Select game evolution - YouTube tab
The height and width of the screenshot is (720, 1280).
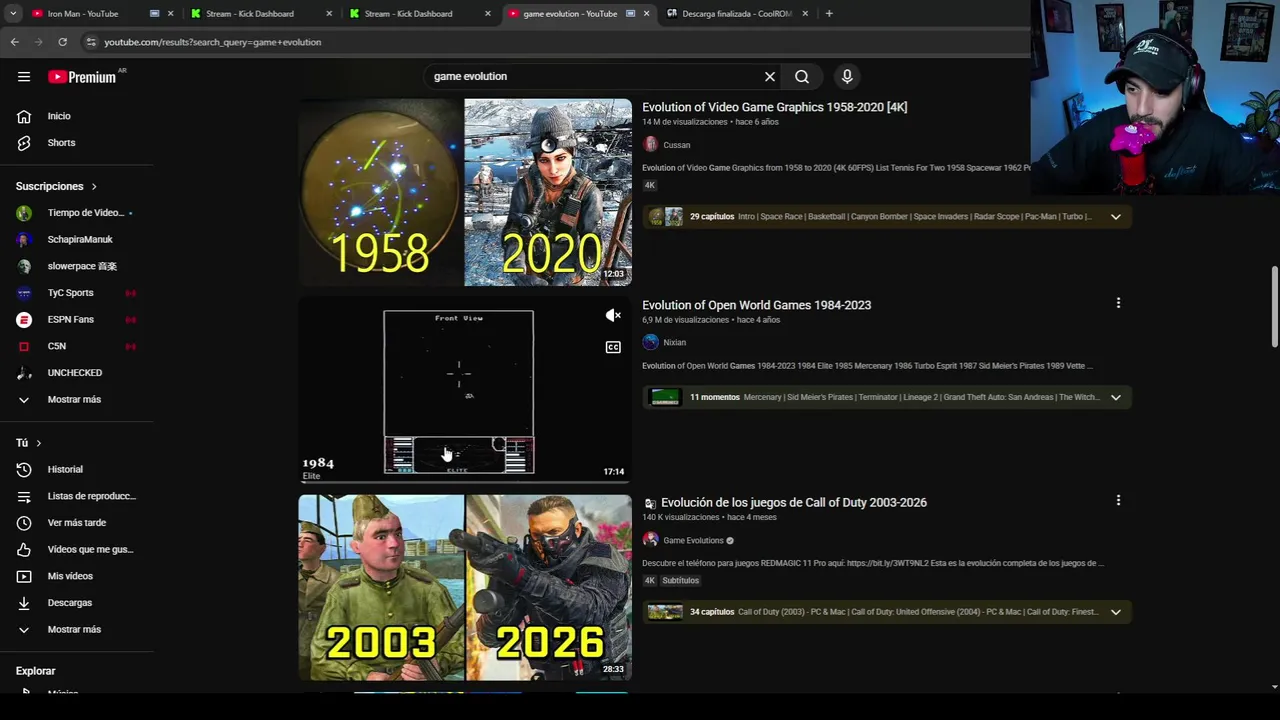570,14
